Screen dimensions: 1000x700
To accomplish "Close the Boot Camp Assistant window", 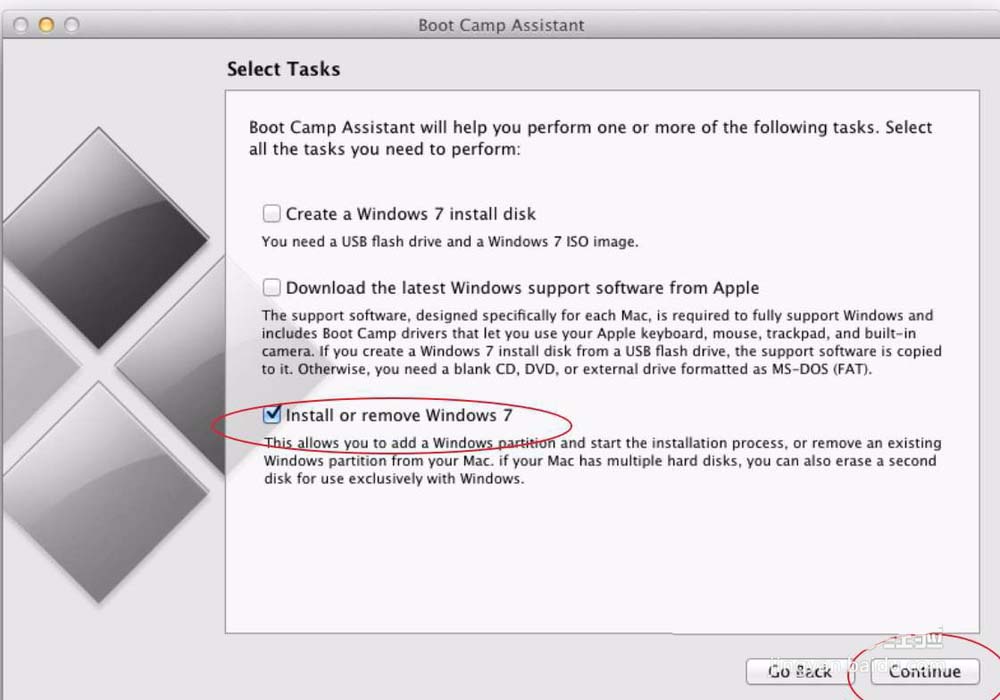I will pos(20,25).
